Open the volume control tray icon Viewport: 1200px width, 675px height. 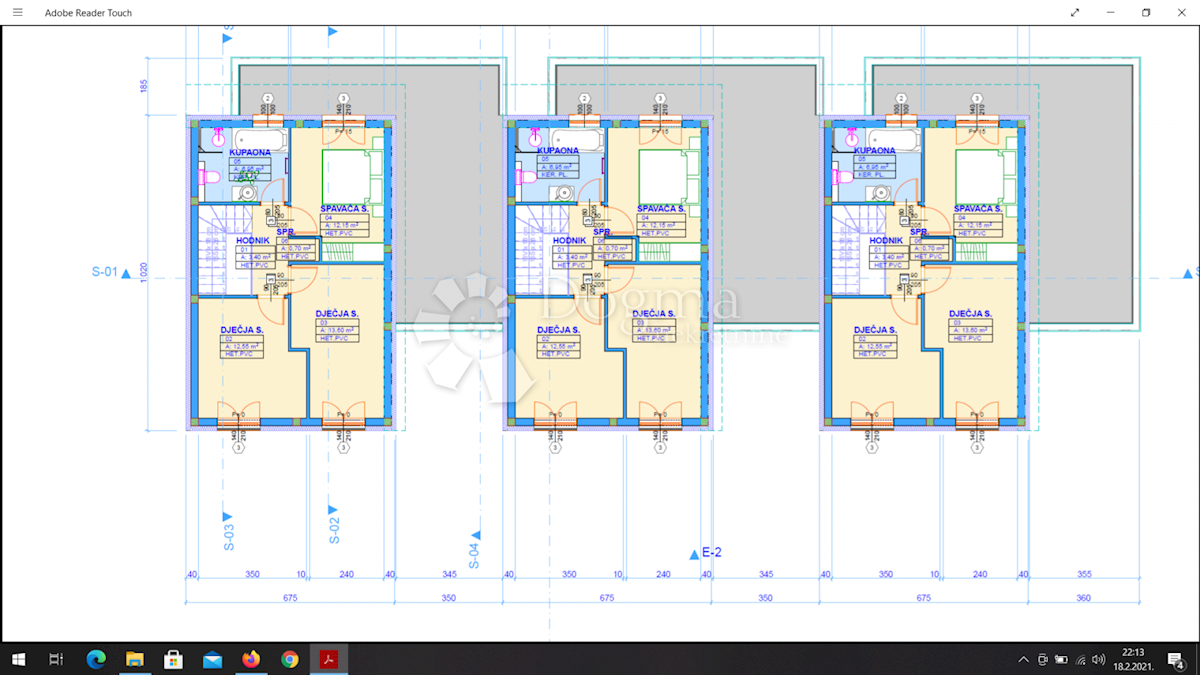click(1099, 659)
